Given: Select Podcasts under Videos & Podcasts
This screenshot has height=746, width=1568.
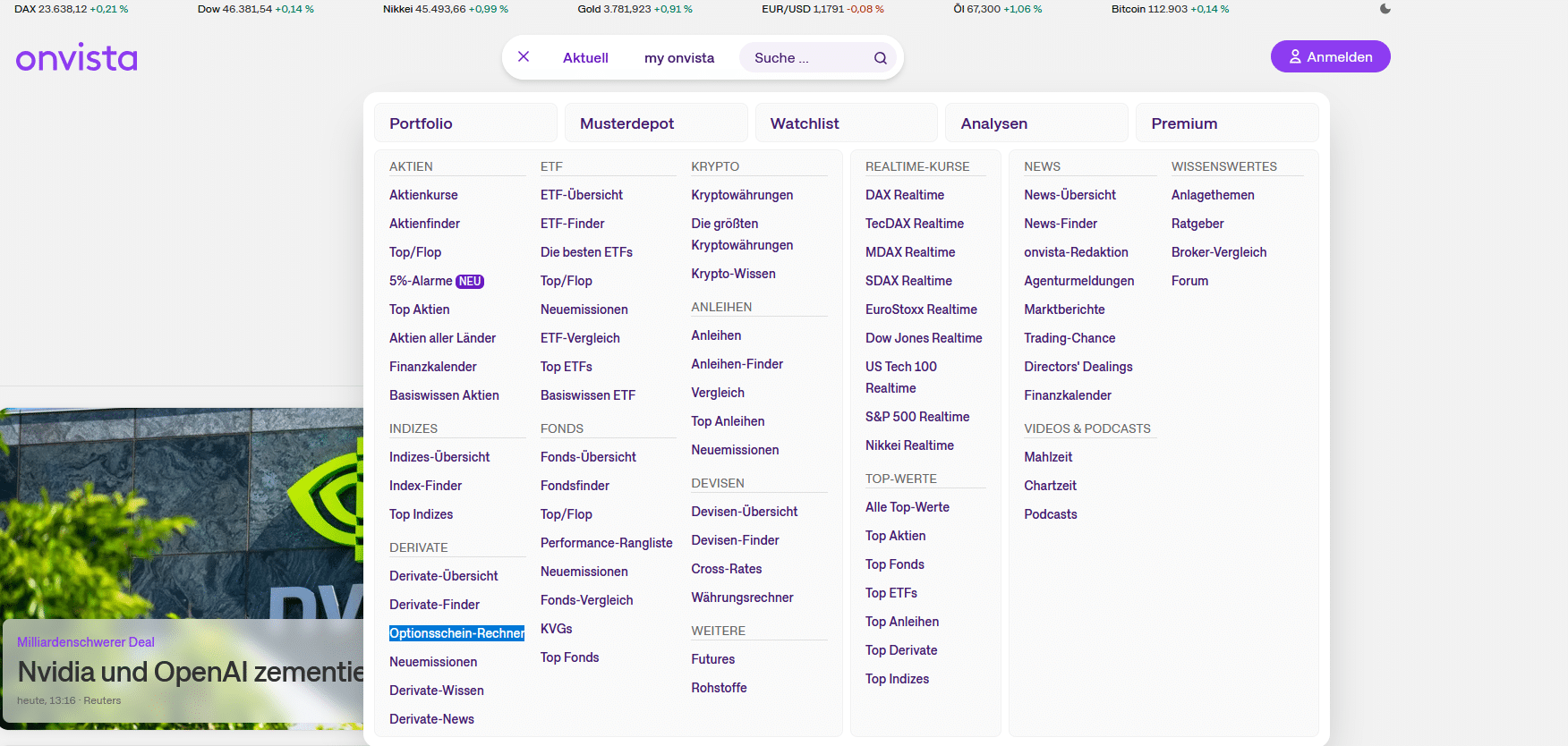Looking at the screenshot, I should pyautogui.click(x=1050, y=514).
